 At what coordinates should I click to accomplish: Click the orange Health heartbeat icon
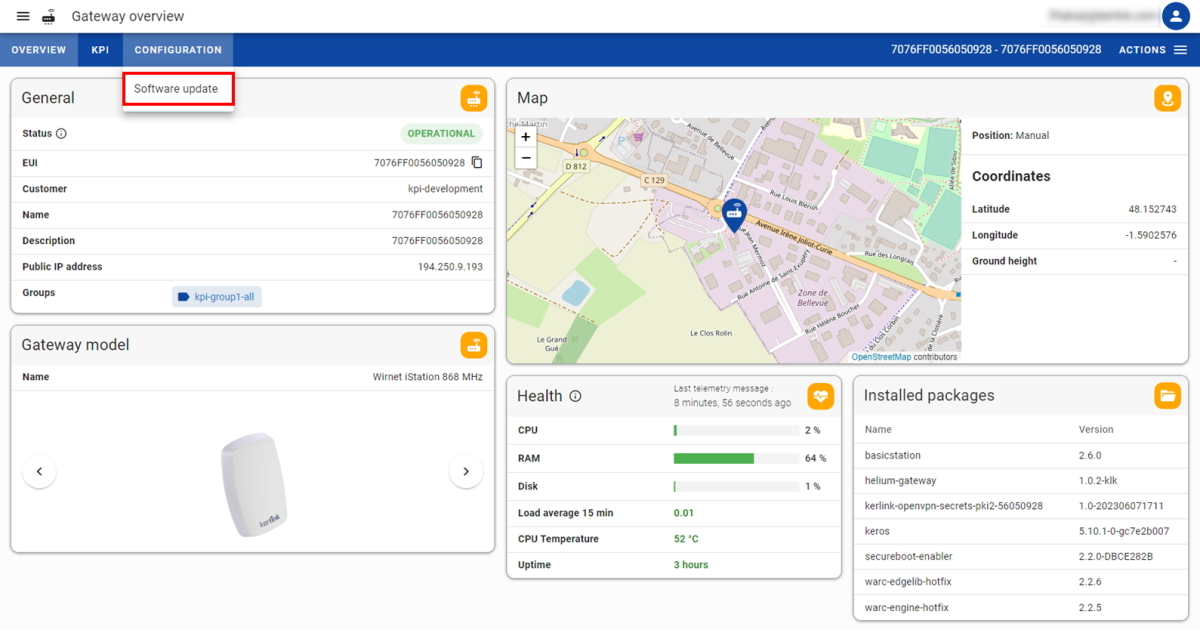(x=820, y=396)
